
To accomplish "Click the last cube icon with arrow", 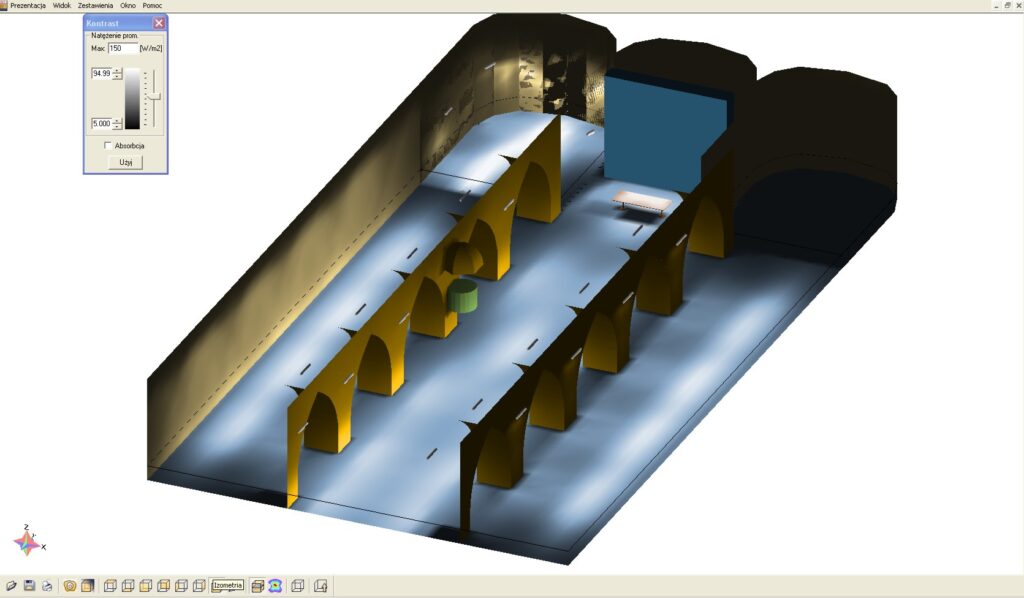I will coord(321,586).
